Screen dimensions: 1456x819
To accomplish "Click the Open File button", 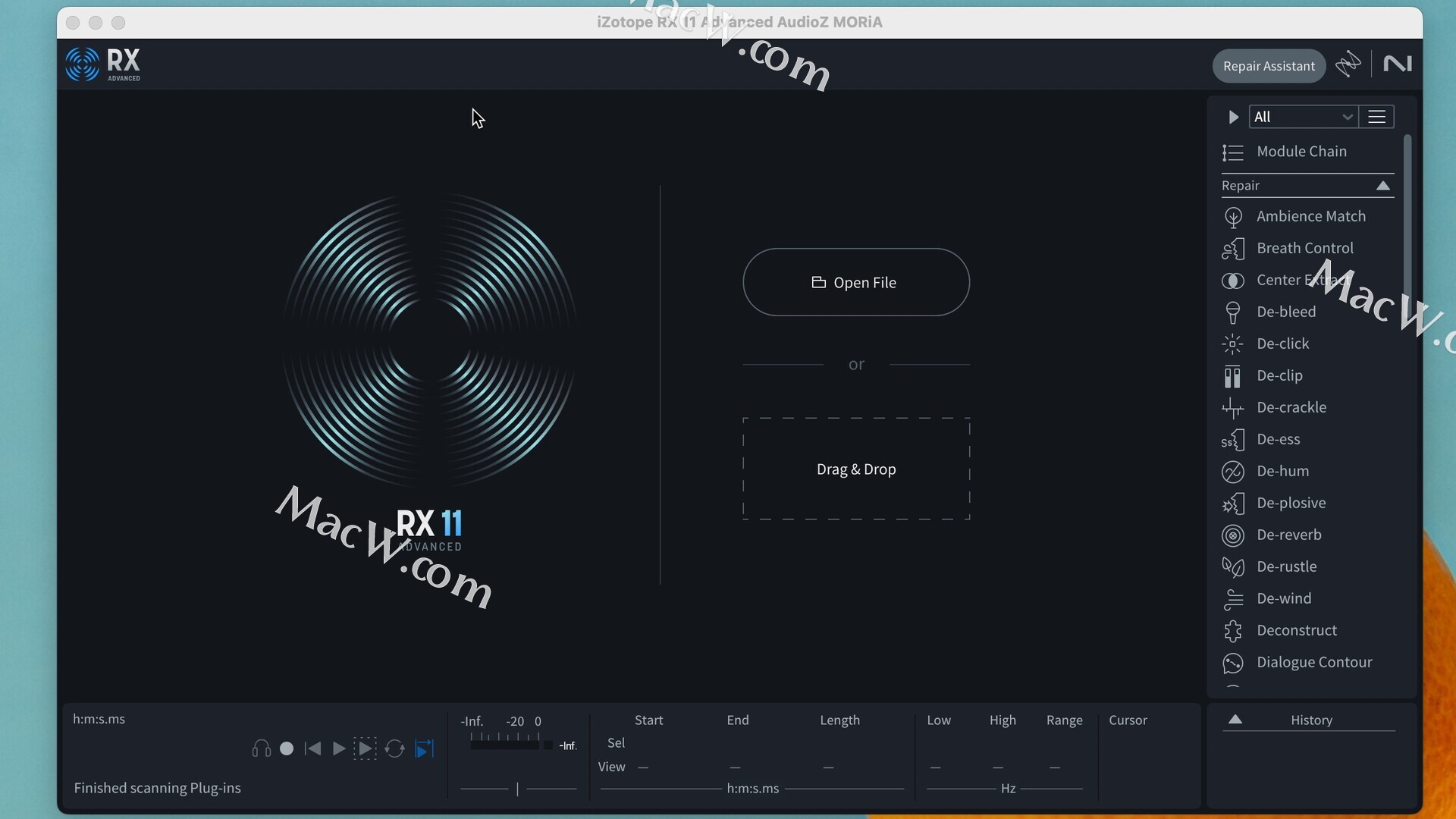I will 855,282.
